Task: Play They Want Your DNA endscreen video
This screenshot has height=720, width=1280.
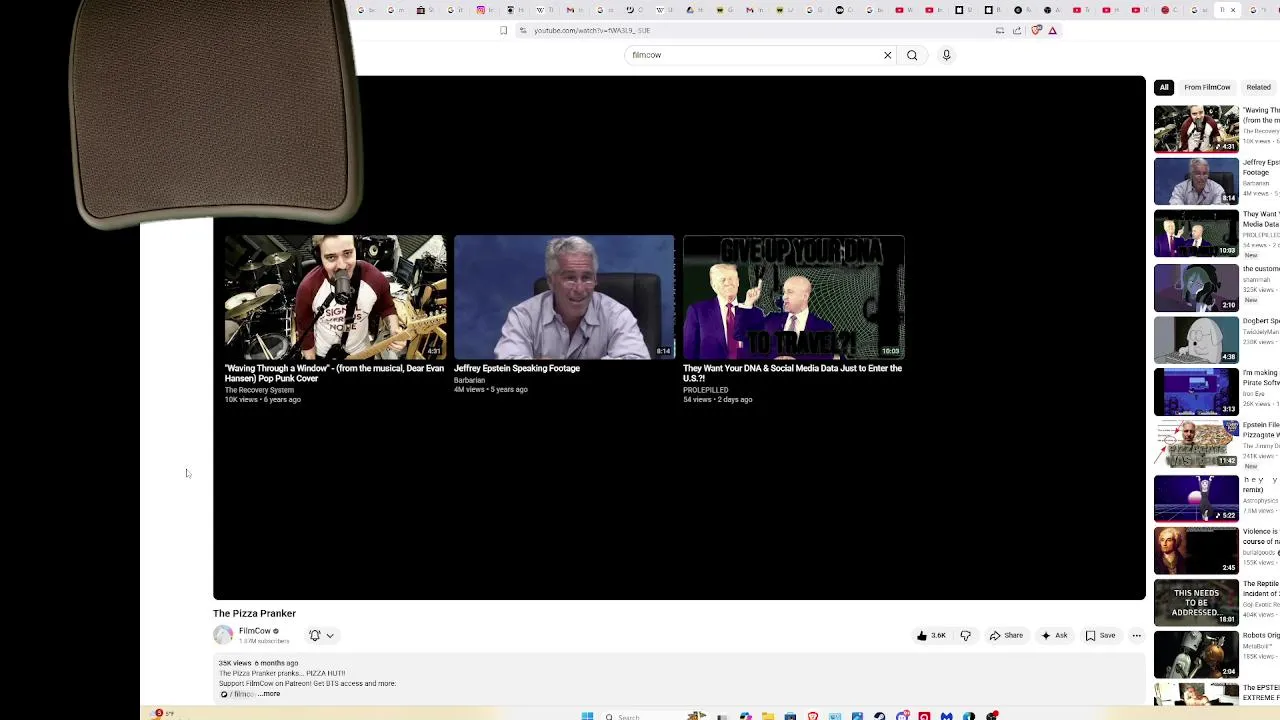Action: 793,297
